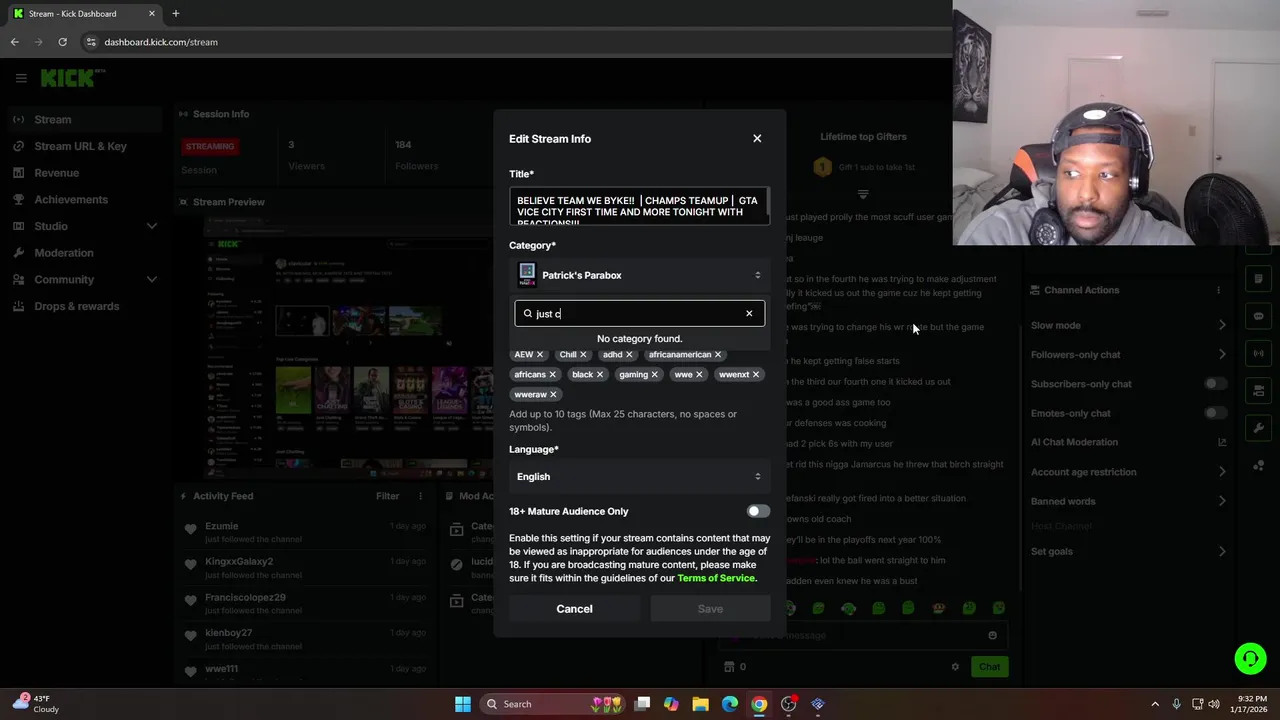The width and height of the screenshot is (1280, 720).
Task: Expand Followers-only chat options
Action: point(1222,354)
